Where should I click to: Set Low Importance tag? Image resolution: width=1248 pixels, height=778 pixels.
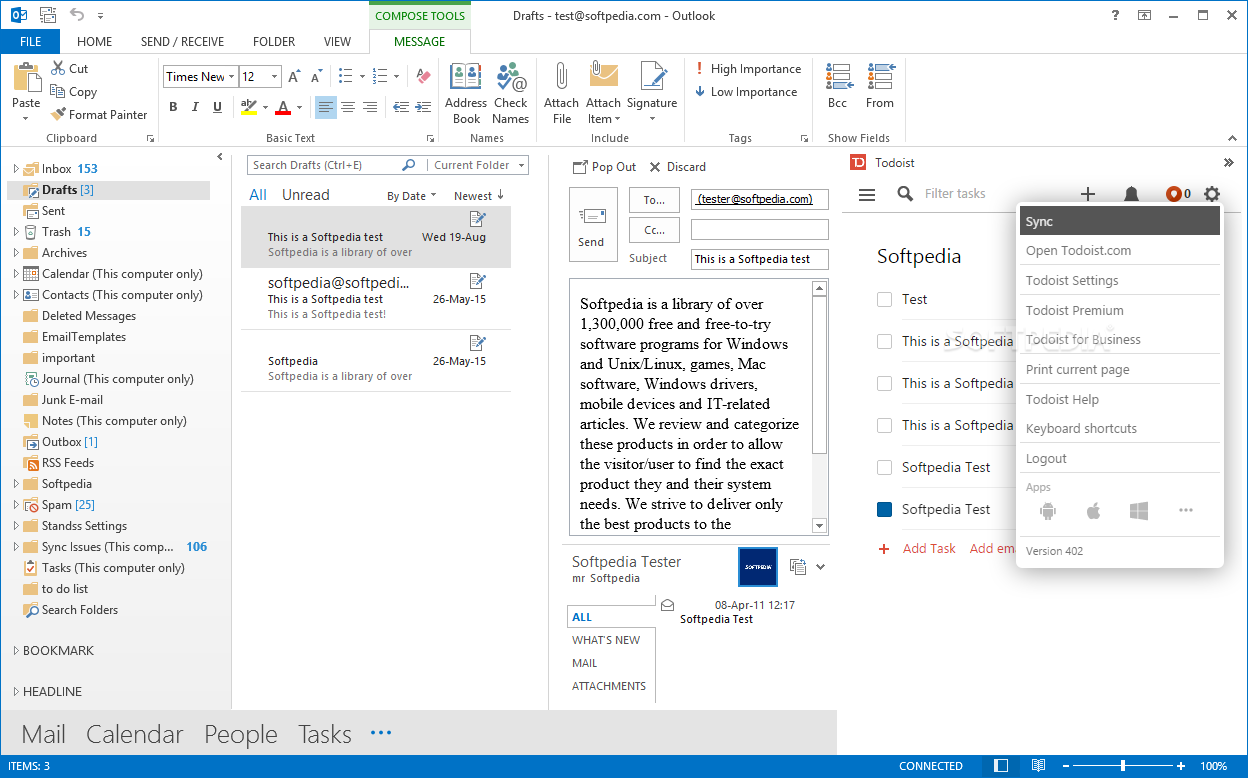[x=746, y=92]
